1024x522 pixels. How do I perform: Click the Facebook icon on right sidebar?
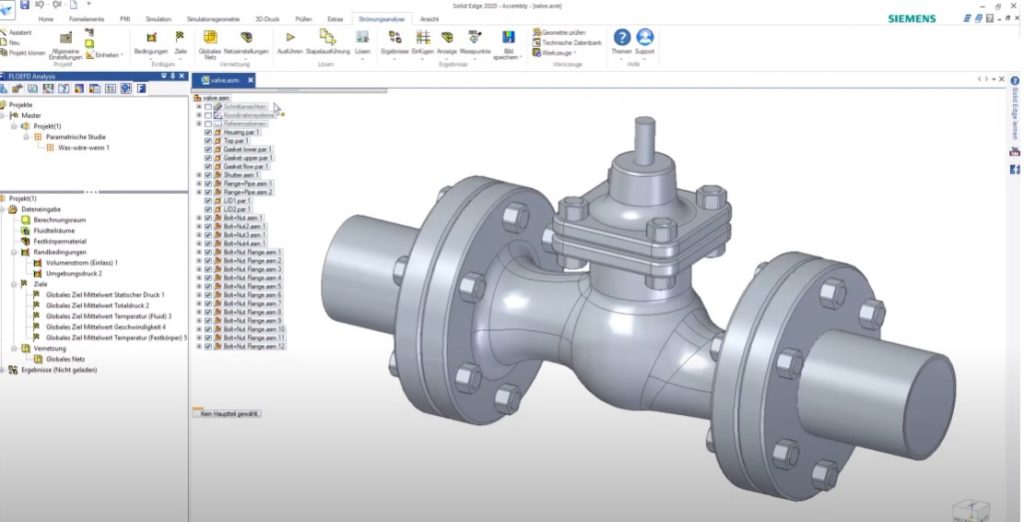coord(1014,169)
